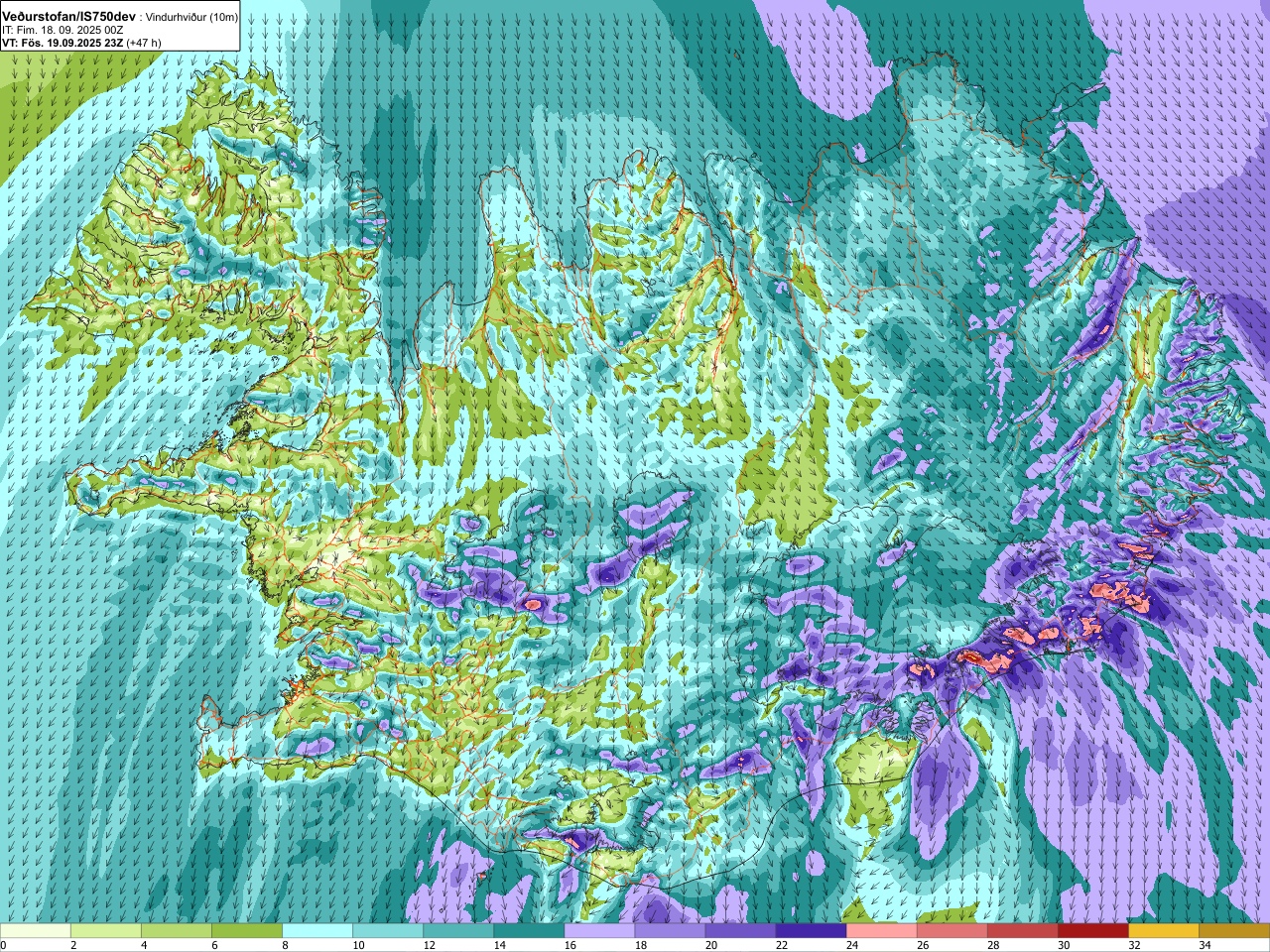
Task: Click the 30–32 dark red legend swatch
Action: point(1092,930)
